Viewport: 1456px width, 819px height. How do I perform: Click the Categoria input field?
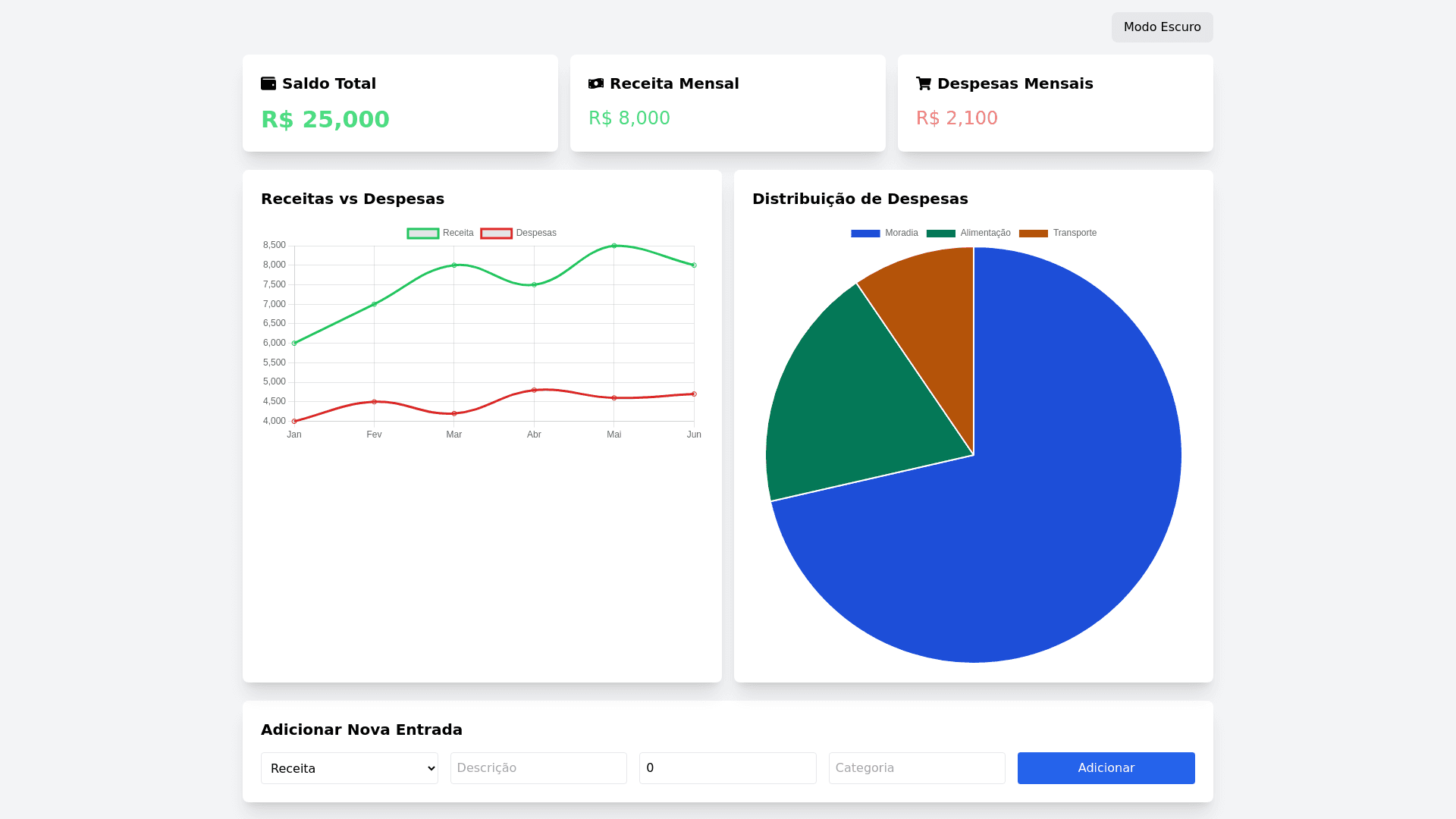coord(917,768)
